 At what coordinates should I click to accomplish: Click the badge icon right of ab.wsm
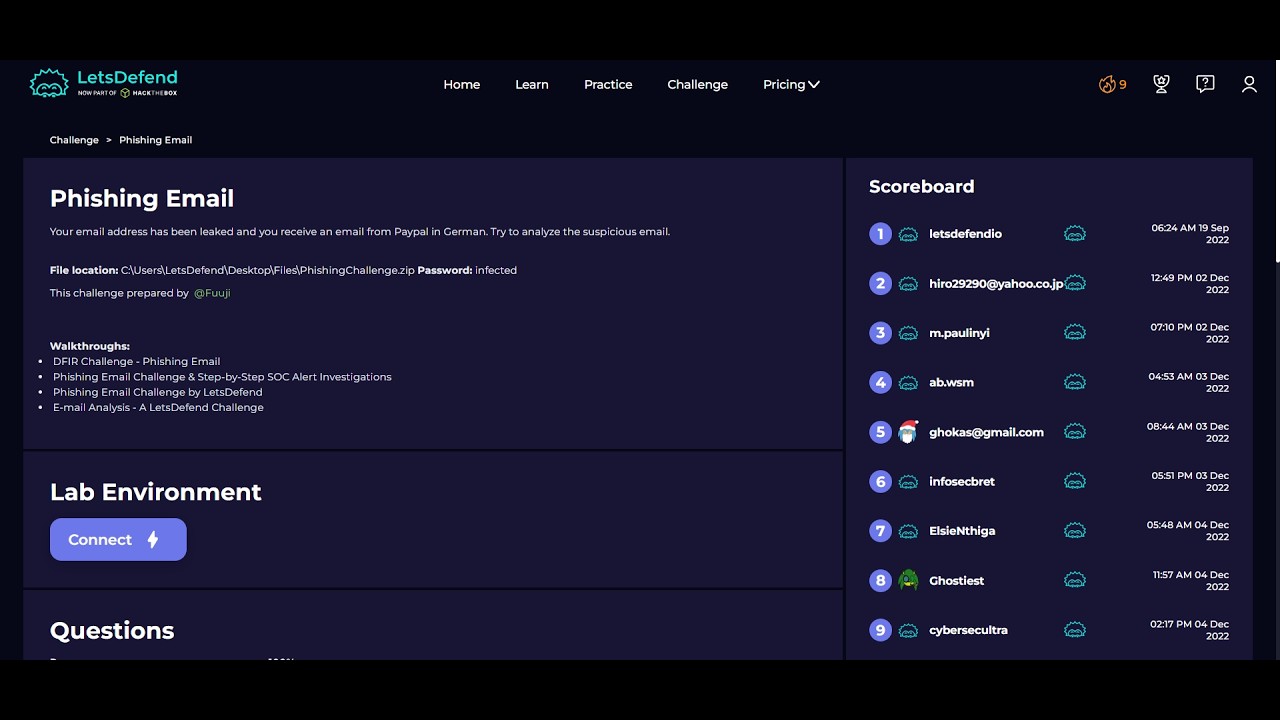pyautogui.click(x=1075, y=382)
